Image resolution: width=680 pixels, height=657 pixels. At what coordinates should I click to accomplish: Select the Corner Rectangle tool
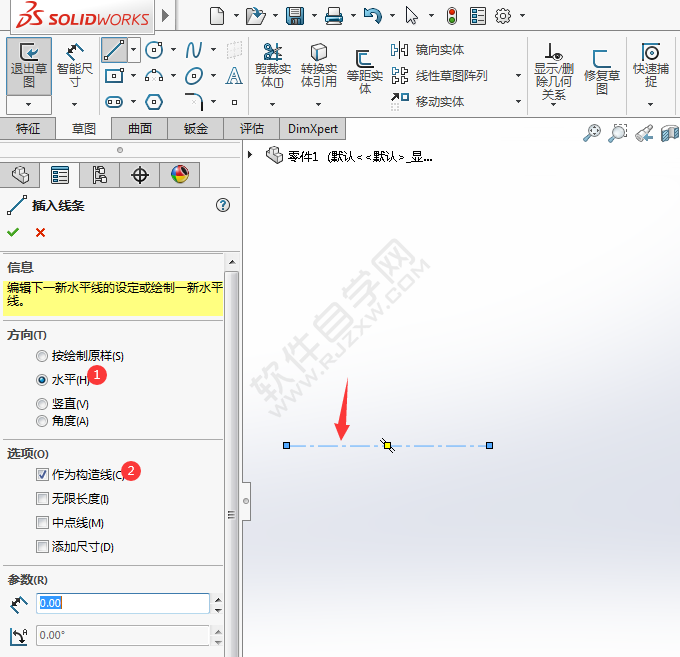click(x=114, y=76)
